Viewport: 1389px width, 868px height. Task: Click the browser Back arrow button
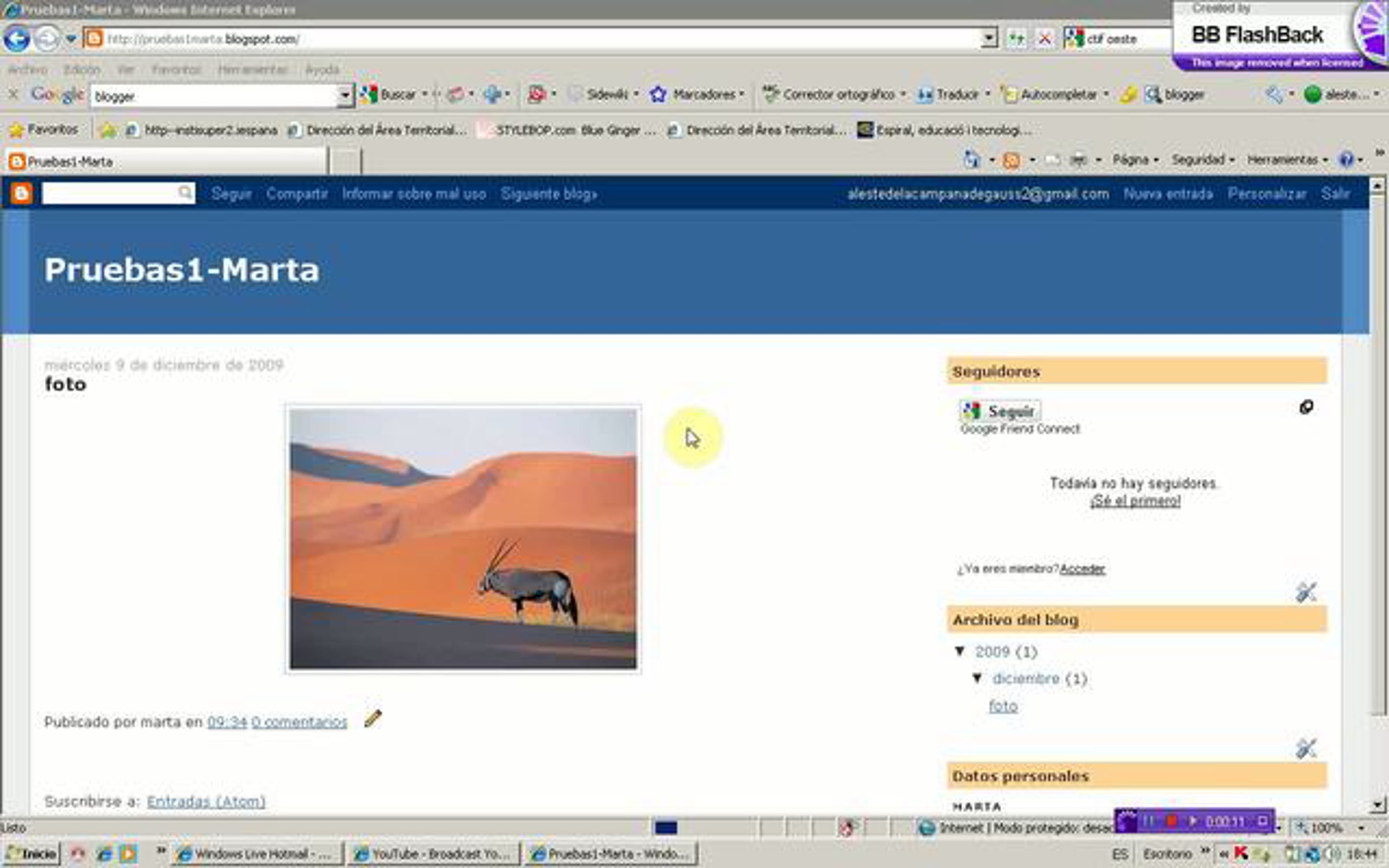17,39
